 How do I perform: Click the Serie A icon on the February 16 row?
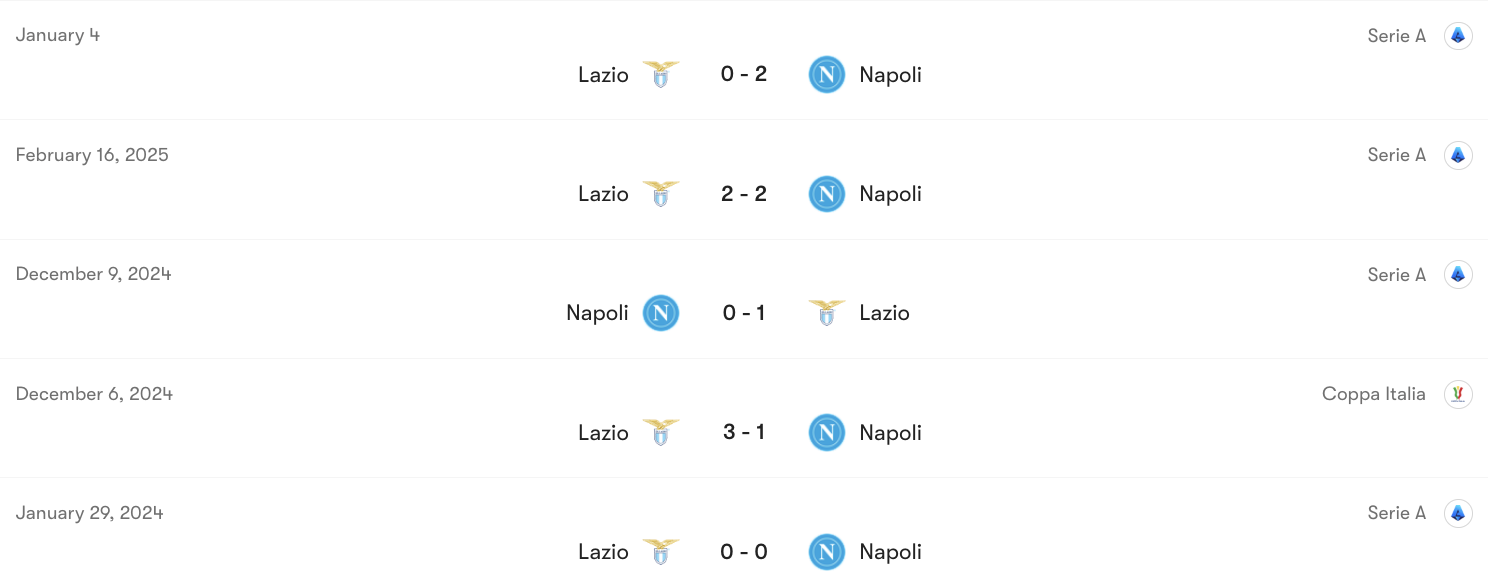(1458, 155)
